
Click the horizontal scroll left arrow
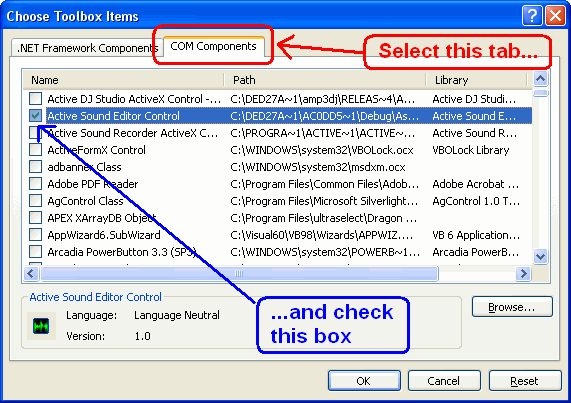31,273
